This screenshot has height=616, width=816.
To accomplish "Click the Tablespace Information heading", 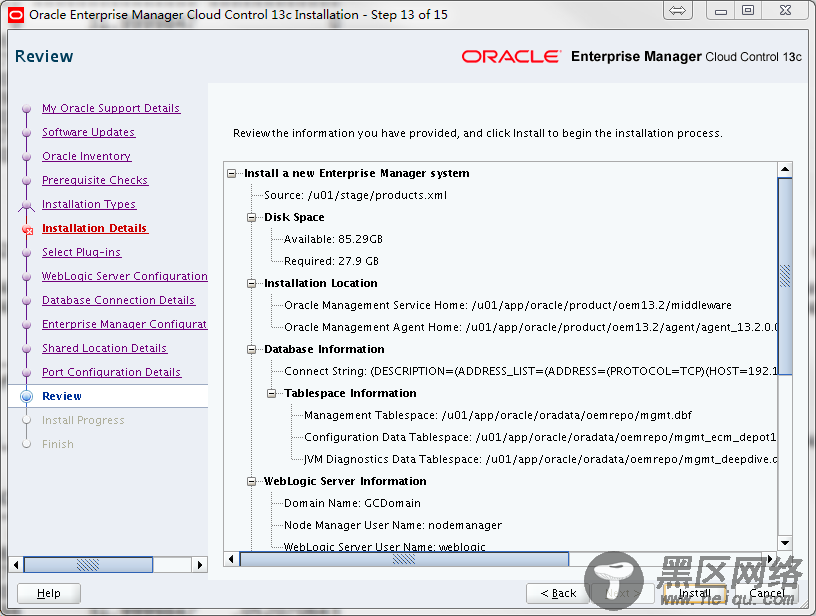I will pos(350,393).
